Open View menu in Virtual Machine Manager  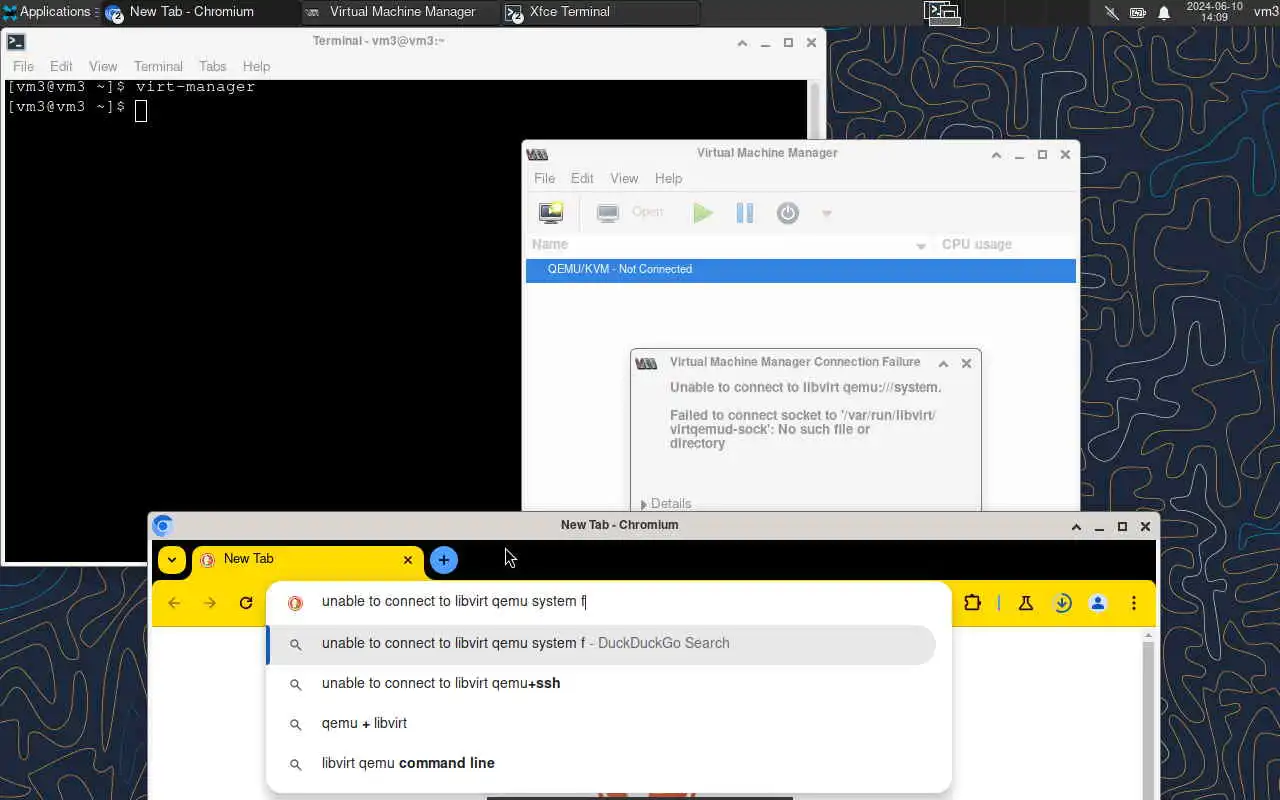point(624,178)
